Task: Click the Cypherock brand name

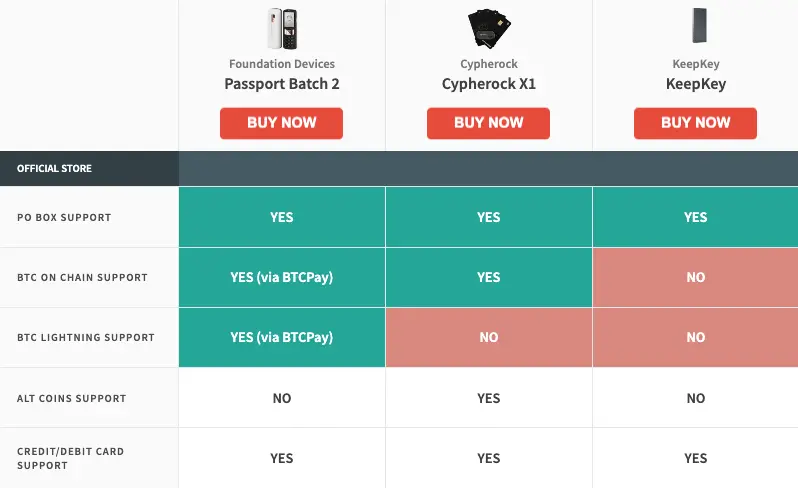Action: (489, 64)
